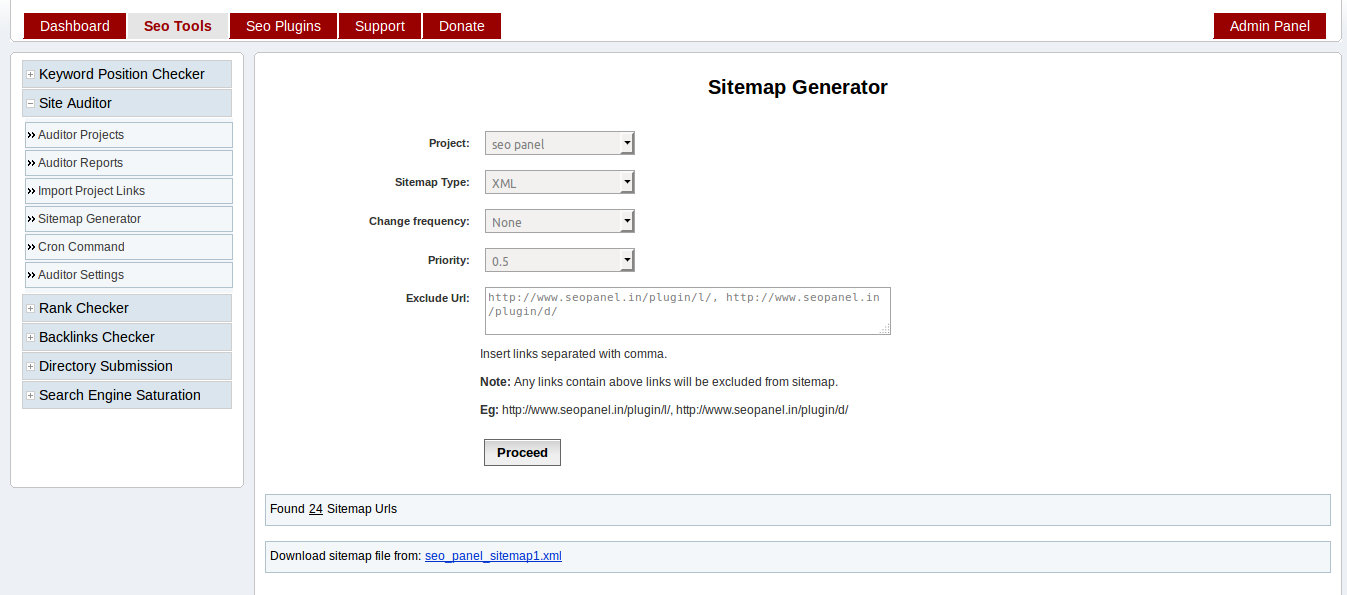Image resolution: width=1347 pixels, height=595 pixels.
Task: Go to the Donate tab
Action: click(x=462, y=26)
